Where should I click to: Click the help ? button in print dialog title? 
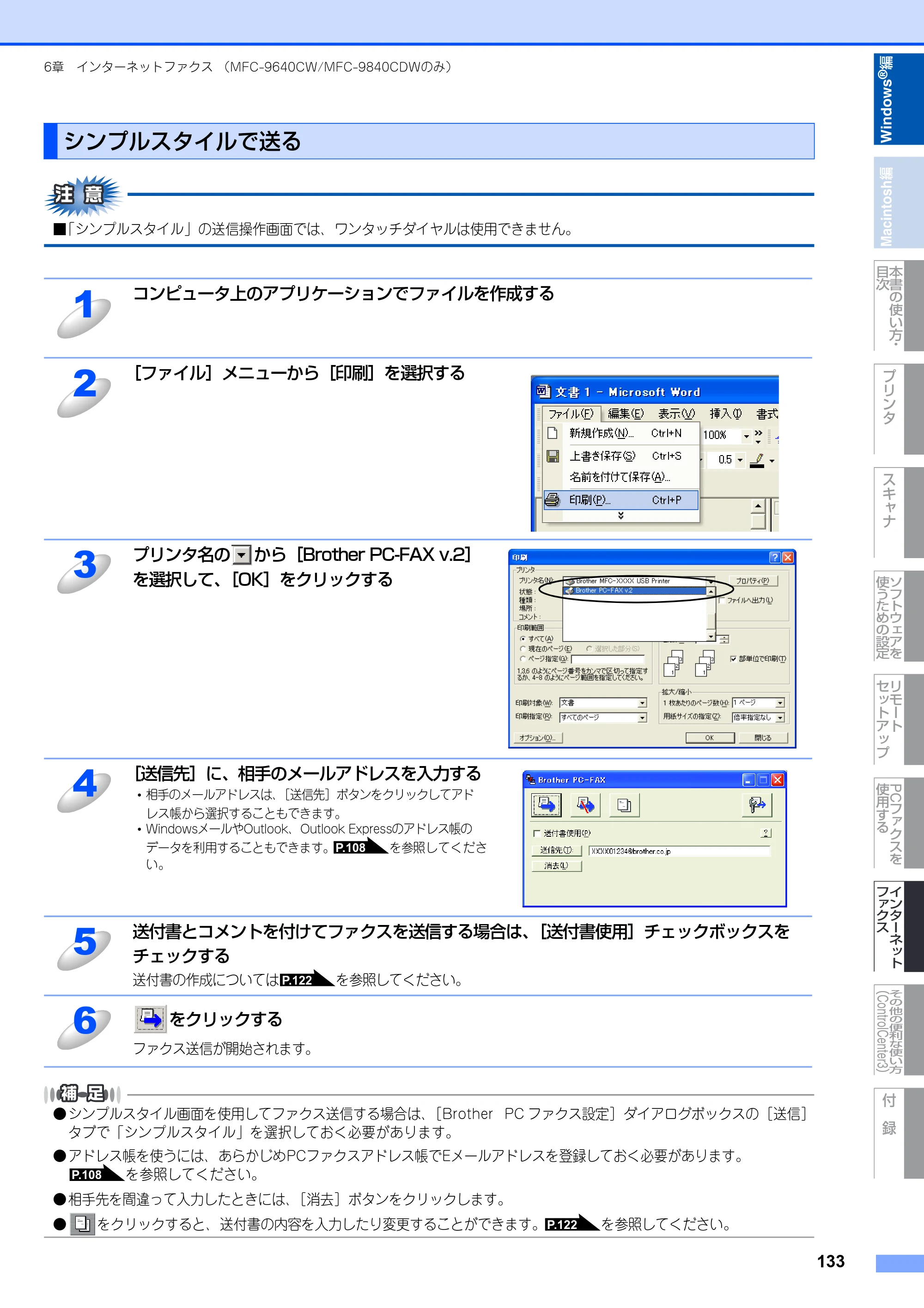774,557
